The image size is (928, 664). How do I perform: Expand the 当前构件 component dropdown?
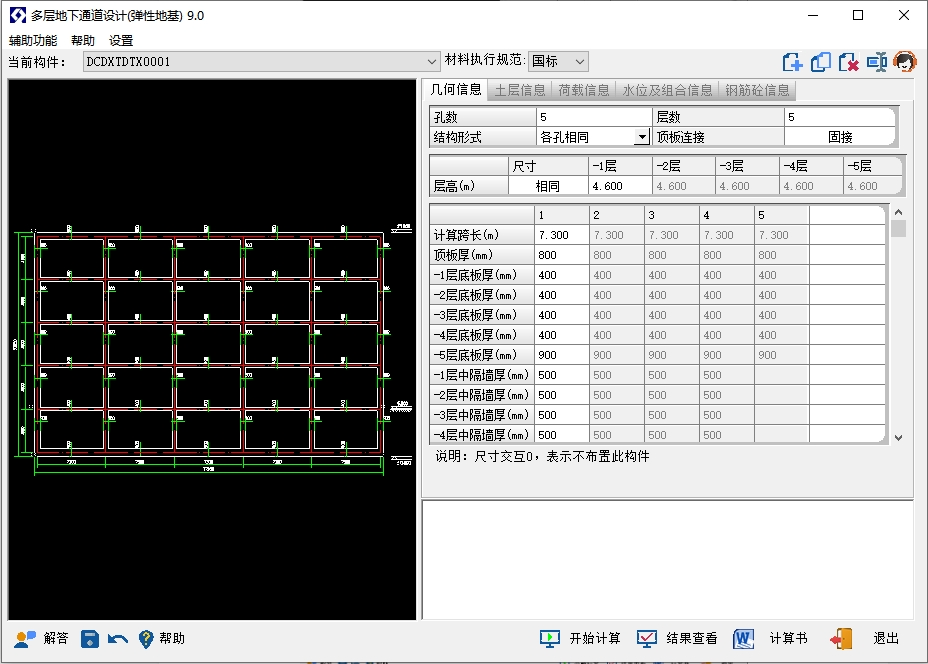[432, 62]
